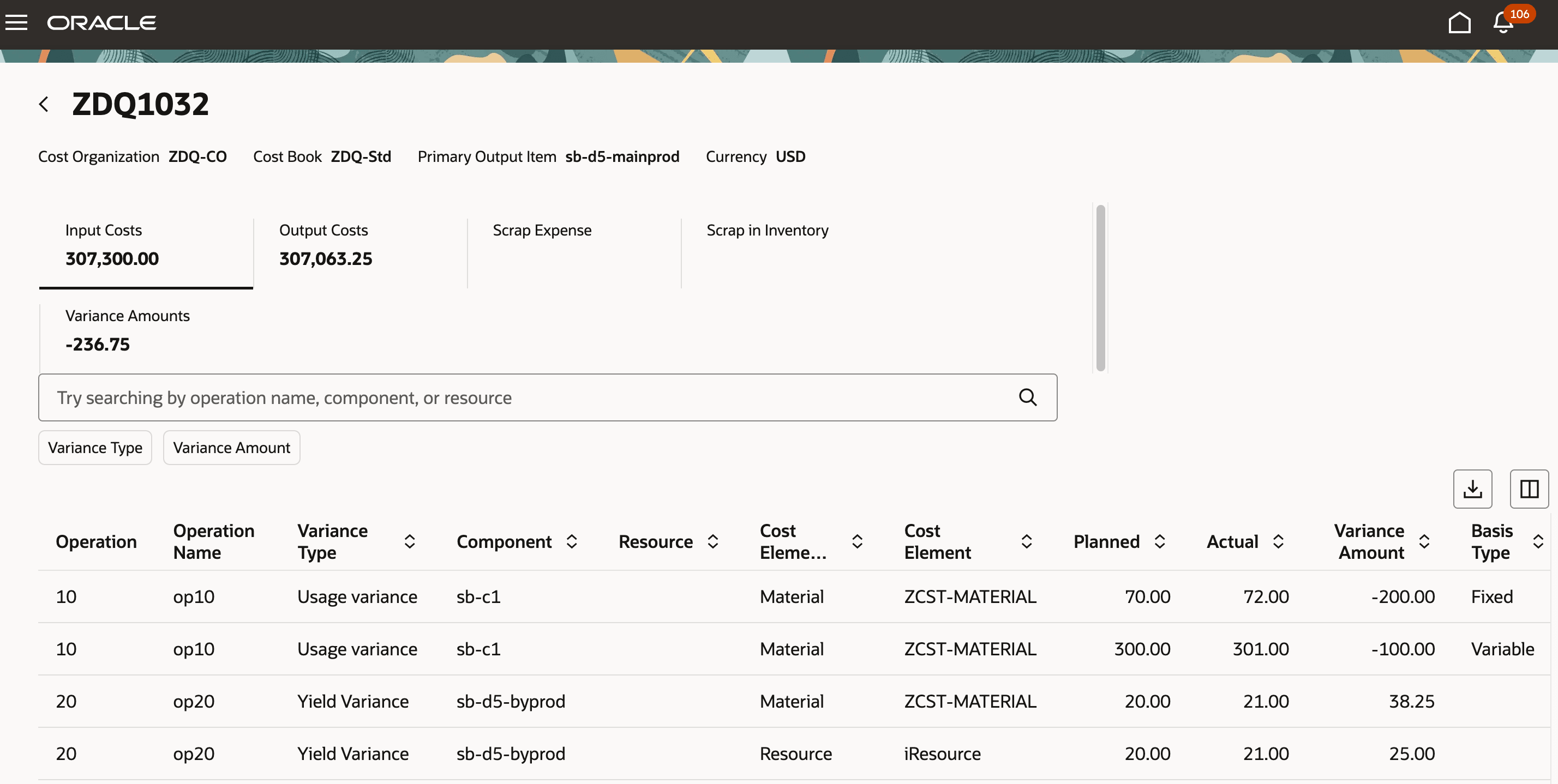
Task: Open the navigation hamburger menu
Action: [17, 22]
